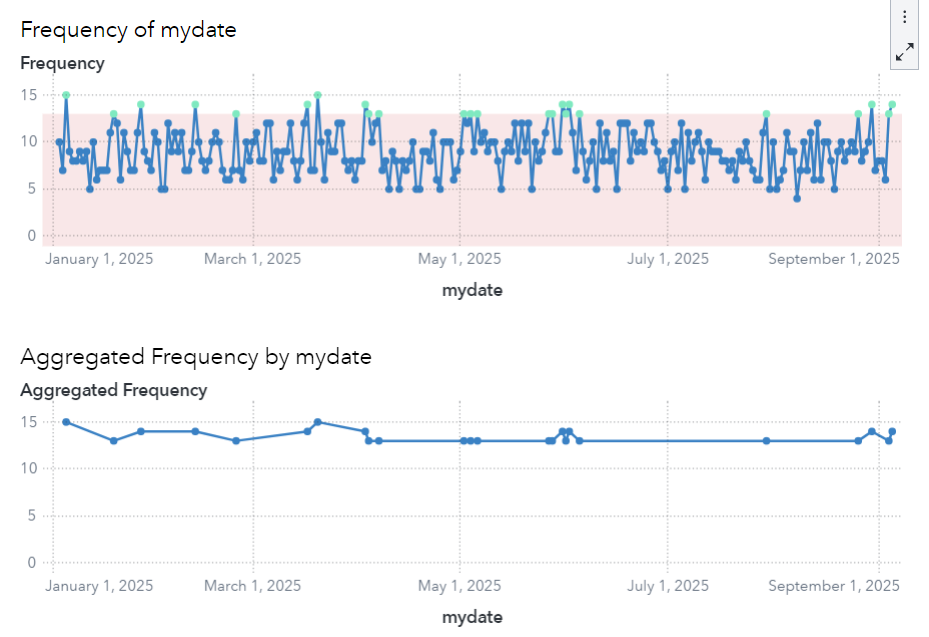Click the 'Frequency of mydate' chart title
929x637 pixels.
point(128,30)
